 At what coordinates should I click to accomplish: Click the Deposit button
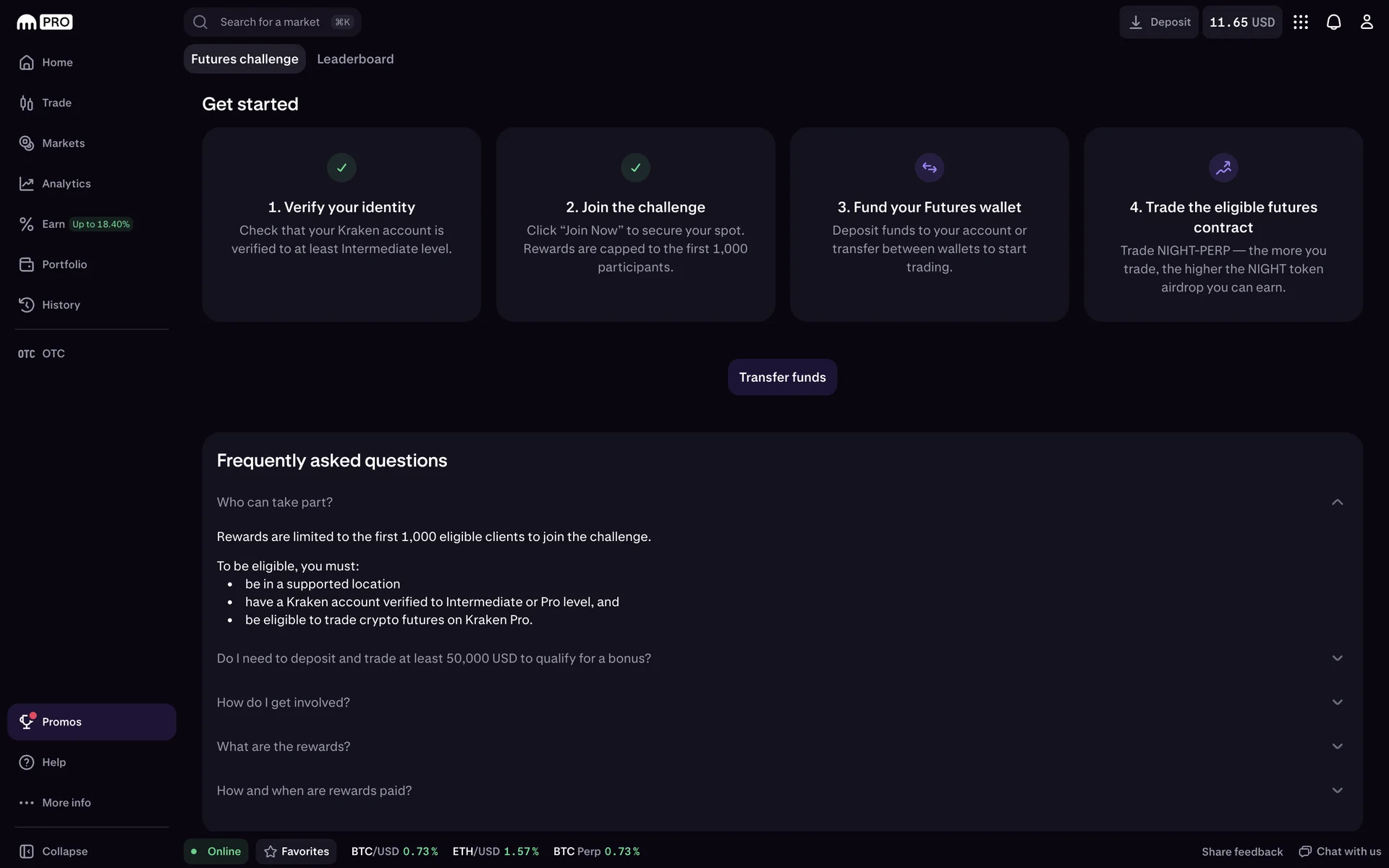point(1159,22)
